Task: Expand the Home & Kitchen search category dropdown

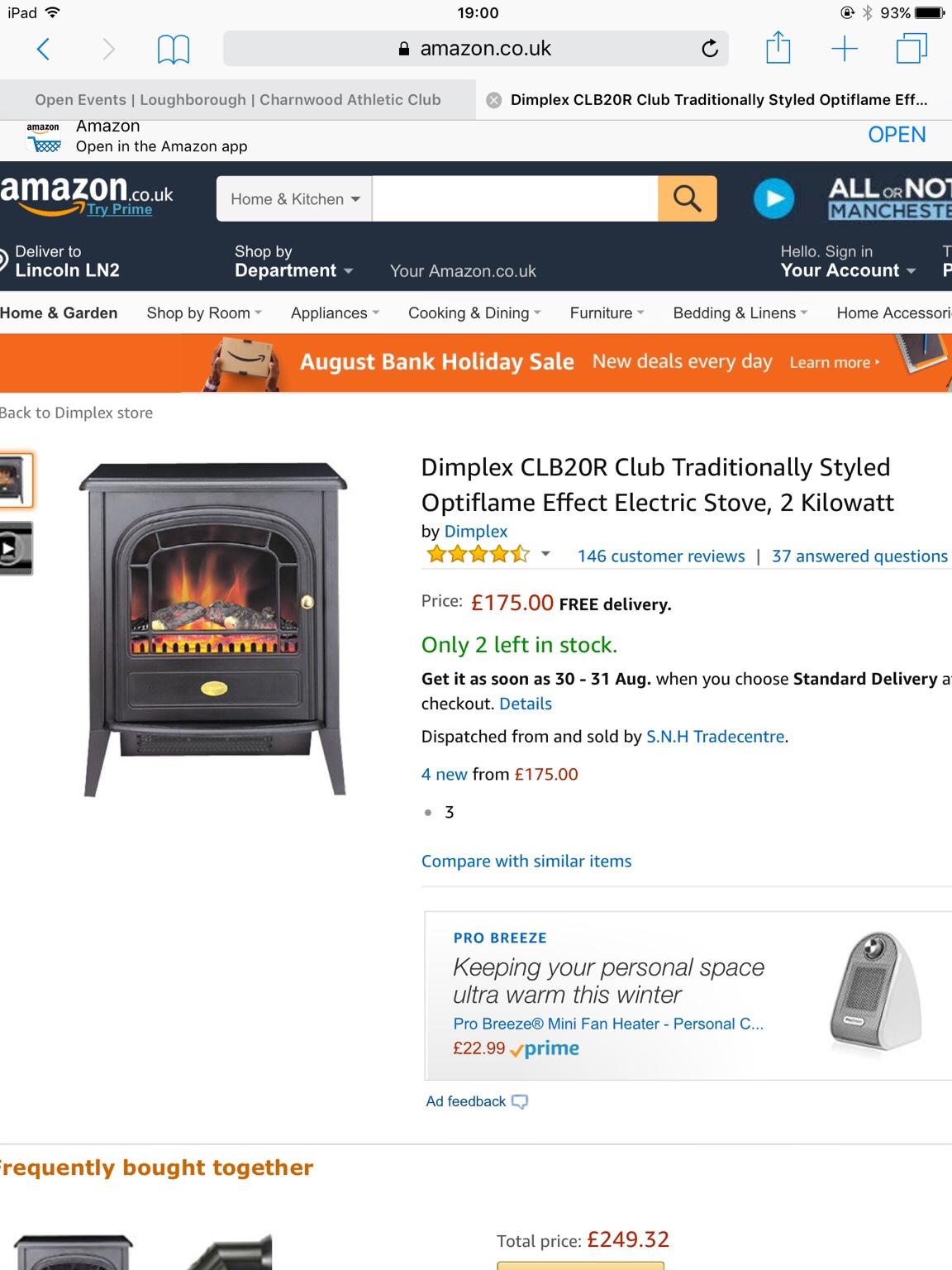Action: pos(295,198)
